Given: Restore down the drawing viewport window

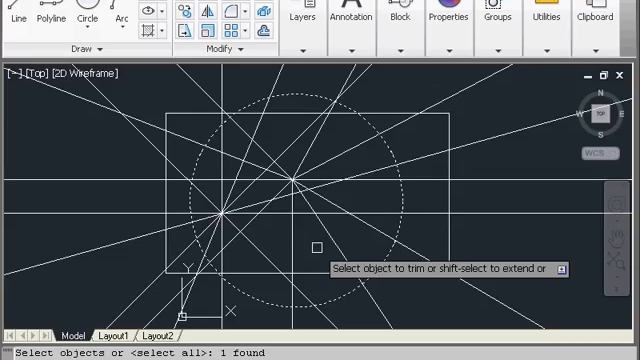Looking at the screenshot, I should pos(604,76).
